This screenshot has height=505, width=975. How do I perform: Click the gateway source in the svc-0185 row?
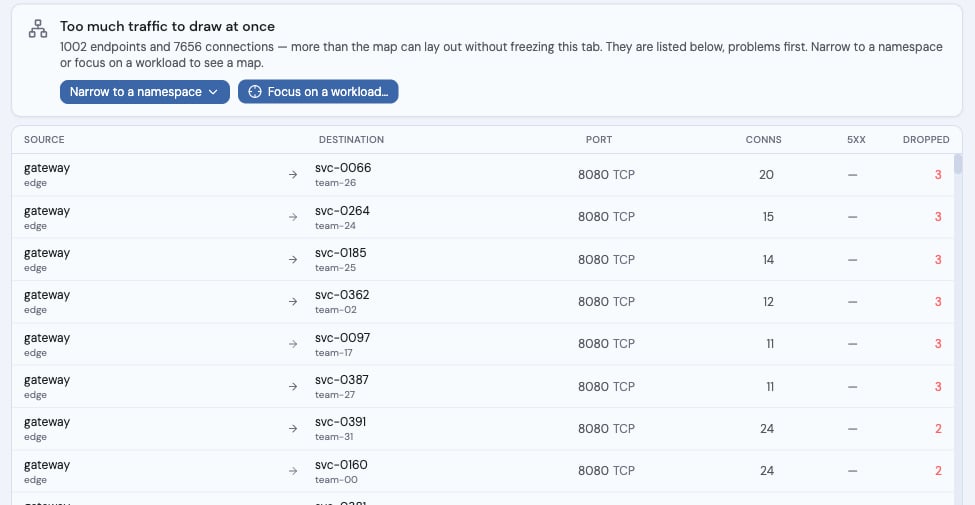pyautogui.click(x=47, y=254)
